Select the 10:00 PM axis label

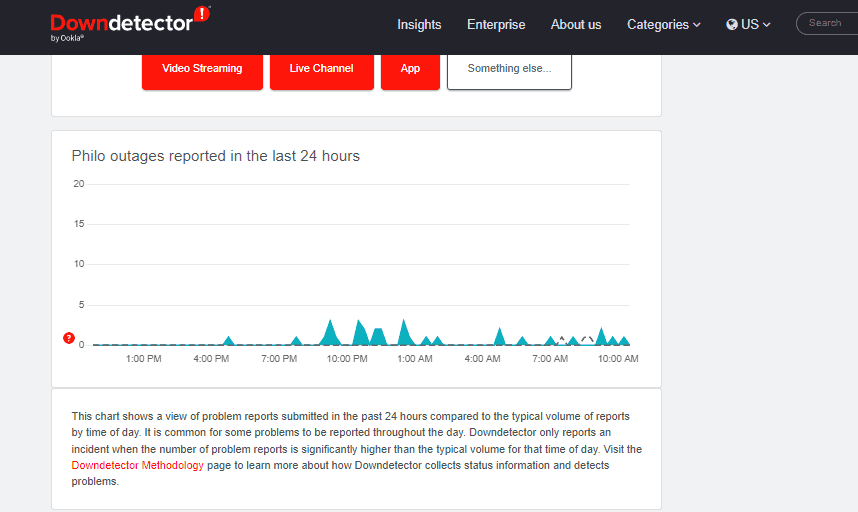[347, 359]
